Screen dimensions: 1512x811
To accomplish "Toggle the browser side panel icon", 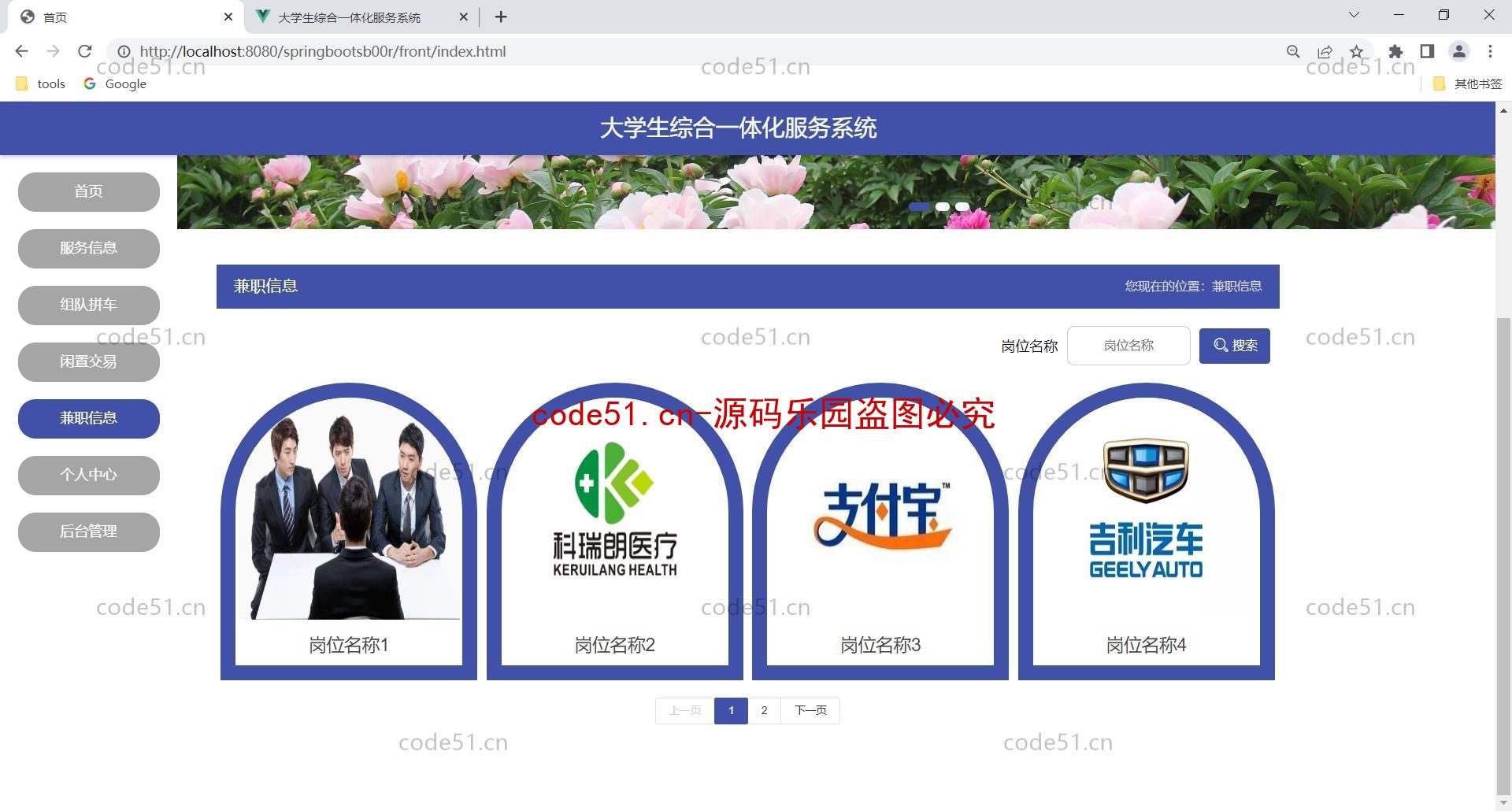I will coord(1427,51).
